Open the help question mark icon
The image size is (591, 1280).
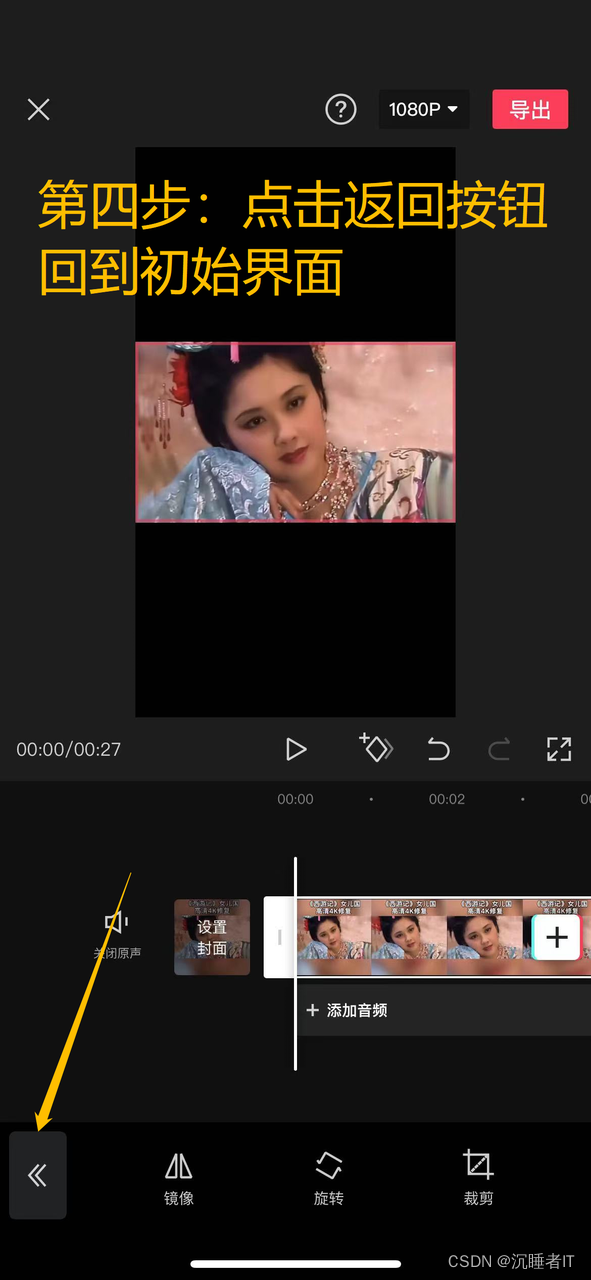pos(341,110)
